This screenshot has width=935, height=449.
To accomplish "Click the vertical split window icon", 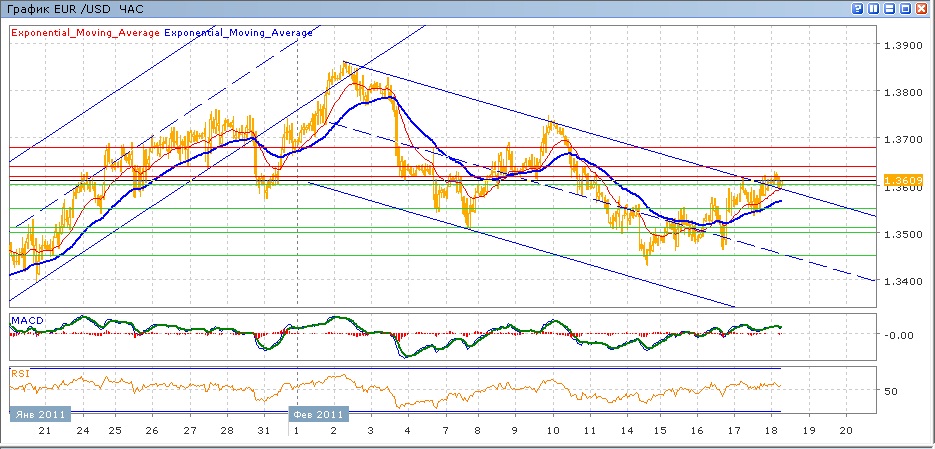I will click(x=874, y=9).
